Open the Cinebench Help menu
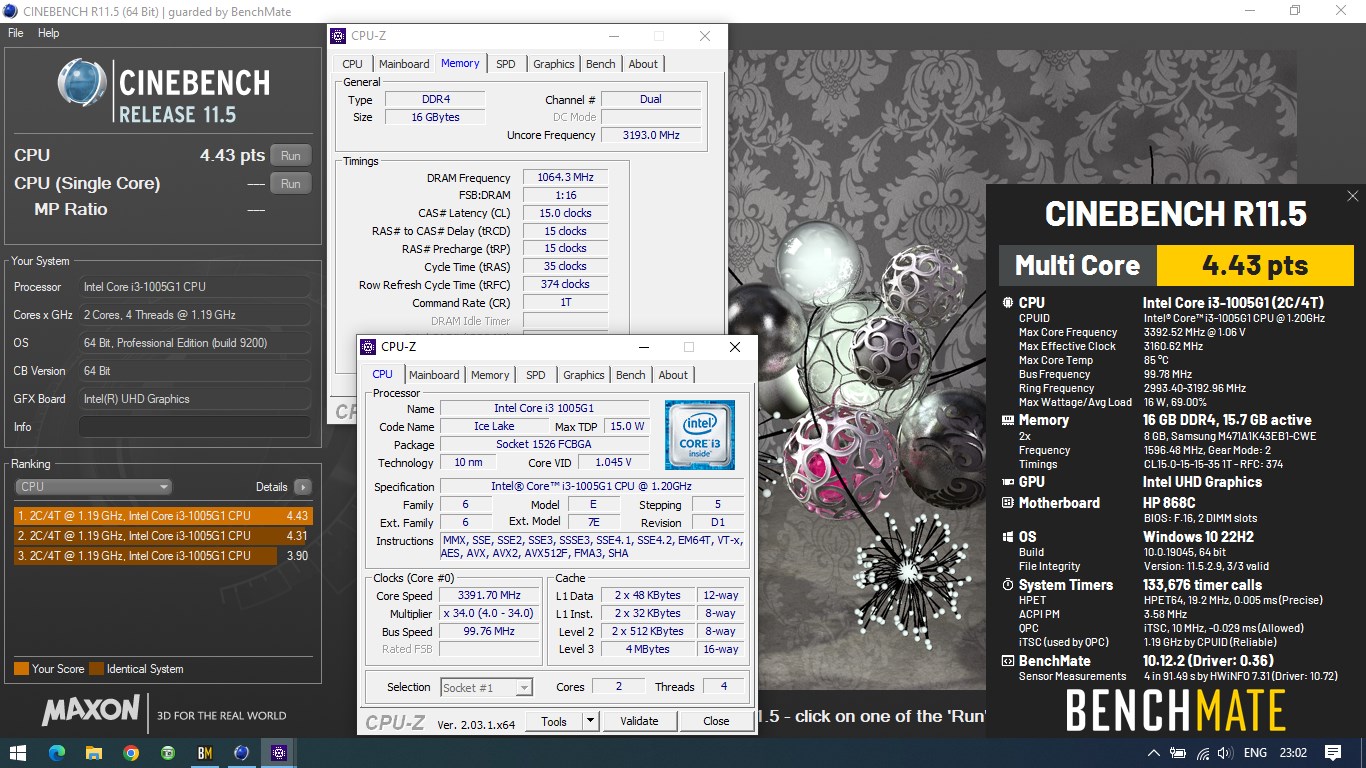Viewport: 1366px width, 768px height. click(x=48, y=33)
